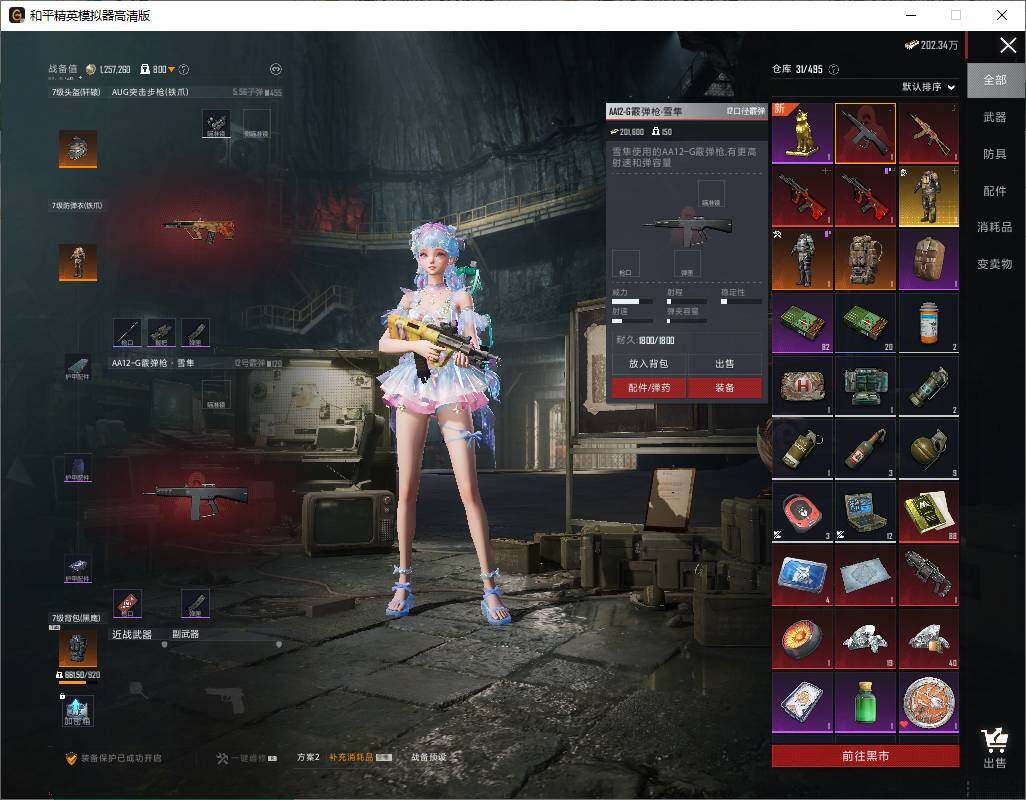Select the yellow-green book item
Viewport: 1026px width, 800px height.
[929, 512]
